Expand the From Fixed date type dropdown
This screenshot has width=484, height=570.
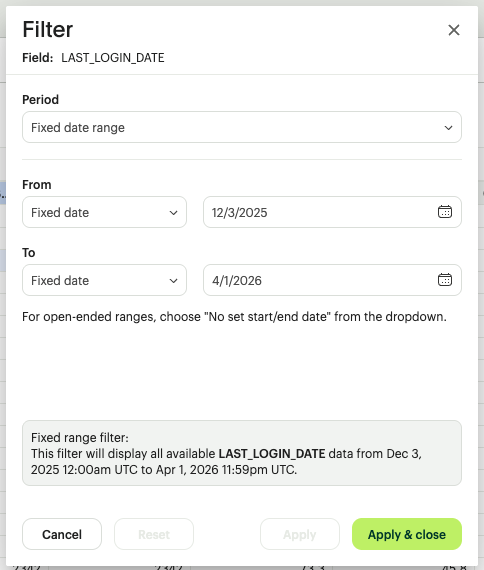pyautogui.click(x=104, y=212)
